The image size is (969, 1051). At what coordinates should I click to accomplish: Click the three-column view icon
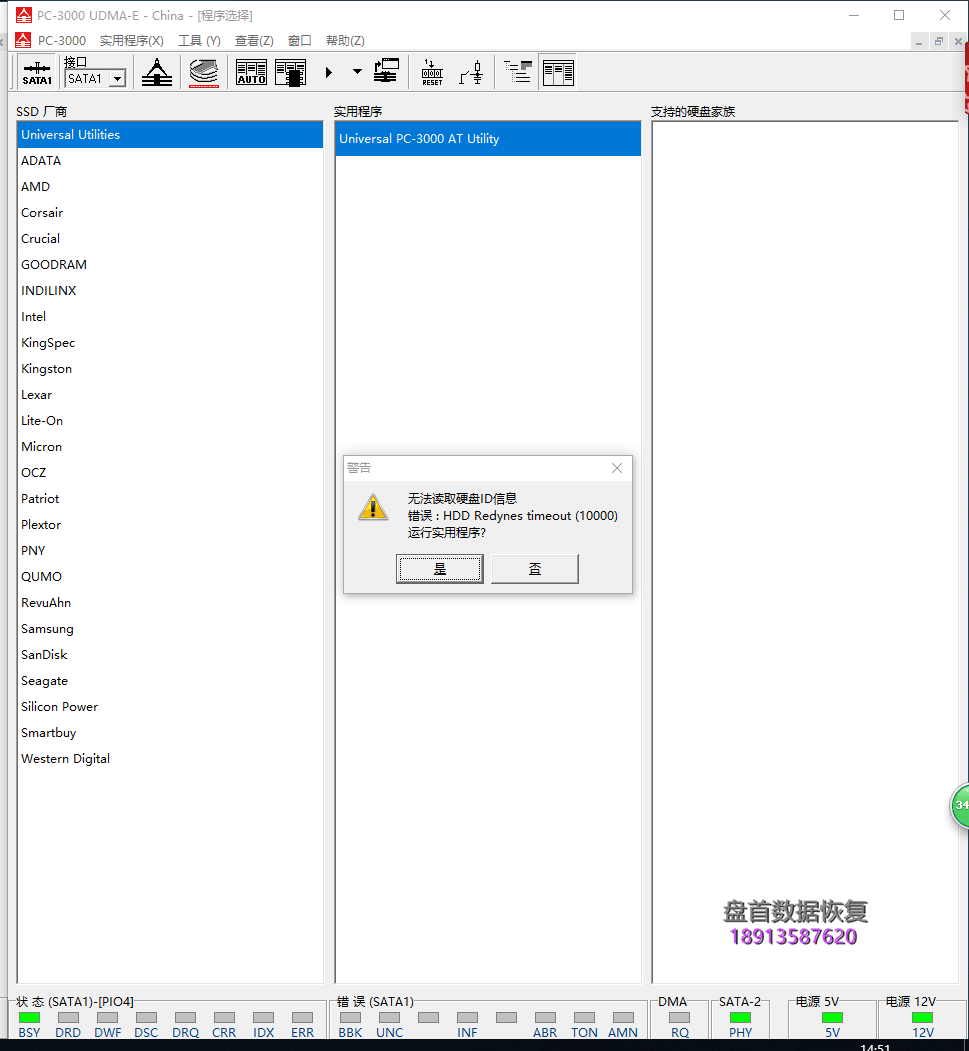[558, 72]
